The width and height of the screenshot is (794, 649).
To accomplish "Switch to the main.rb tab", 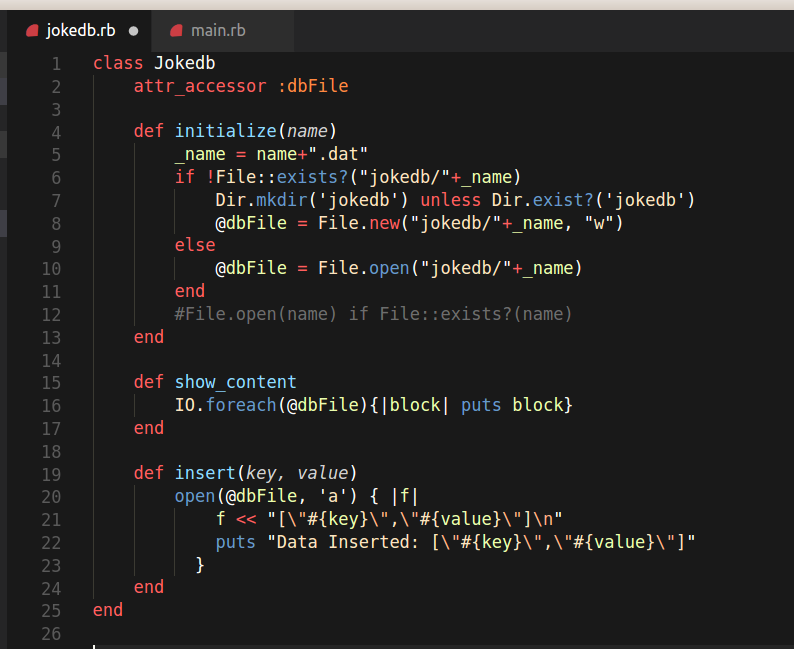I will [x=223, y=31].
